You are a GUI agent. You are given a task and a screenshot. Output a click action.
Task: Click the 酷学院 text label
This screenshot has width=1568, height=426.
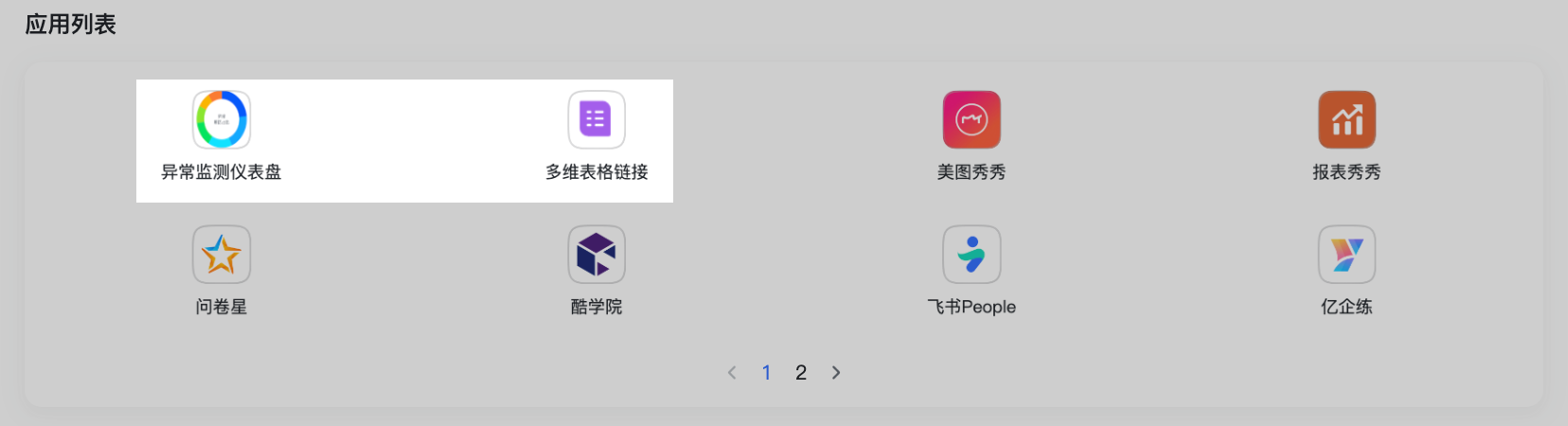coord(597,307)
